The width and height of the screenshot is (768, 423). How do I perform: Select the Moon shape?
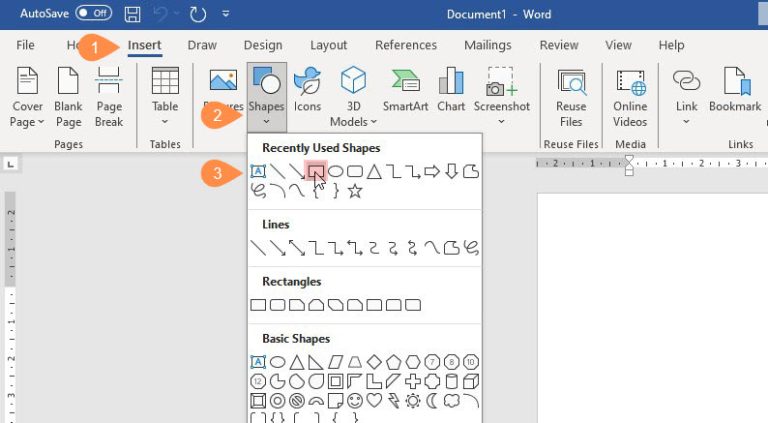(432, 401)
